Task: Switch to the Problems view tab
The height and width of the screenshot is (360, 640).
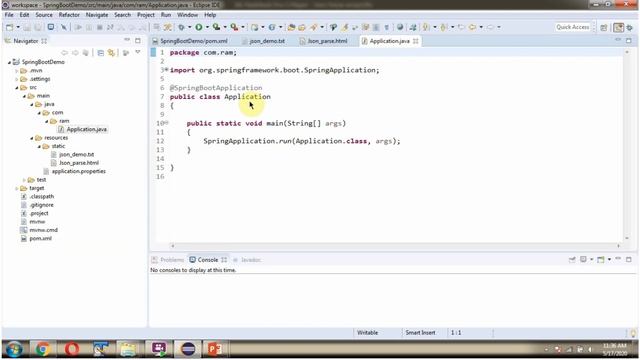Action: coord(172,260)
